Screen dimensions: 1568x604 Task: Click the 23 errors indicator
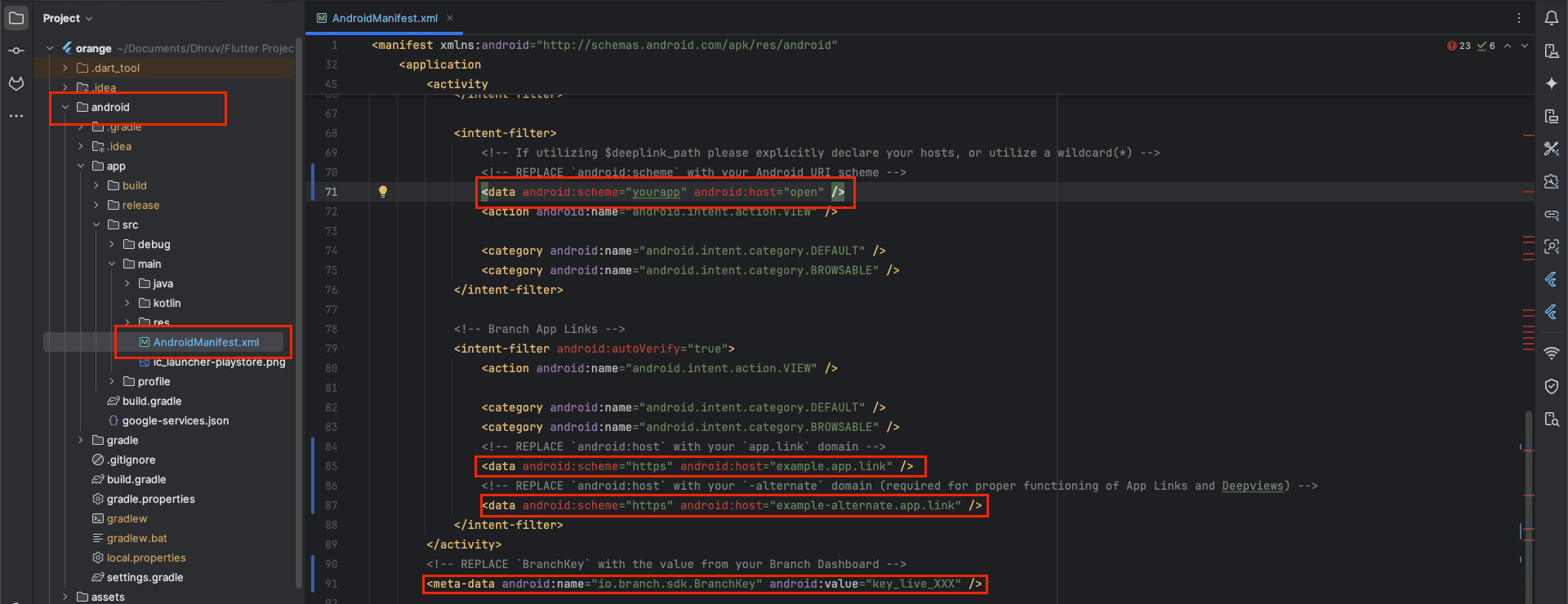1459,46
